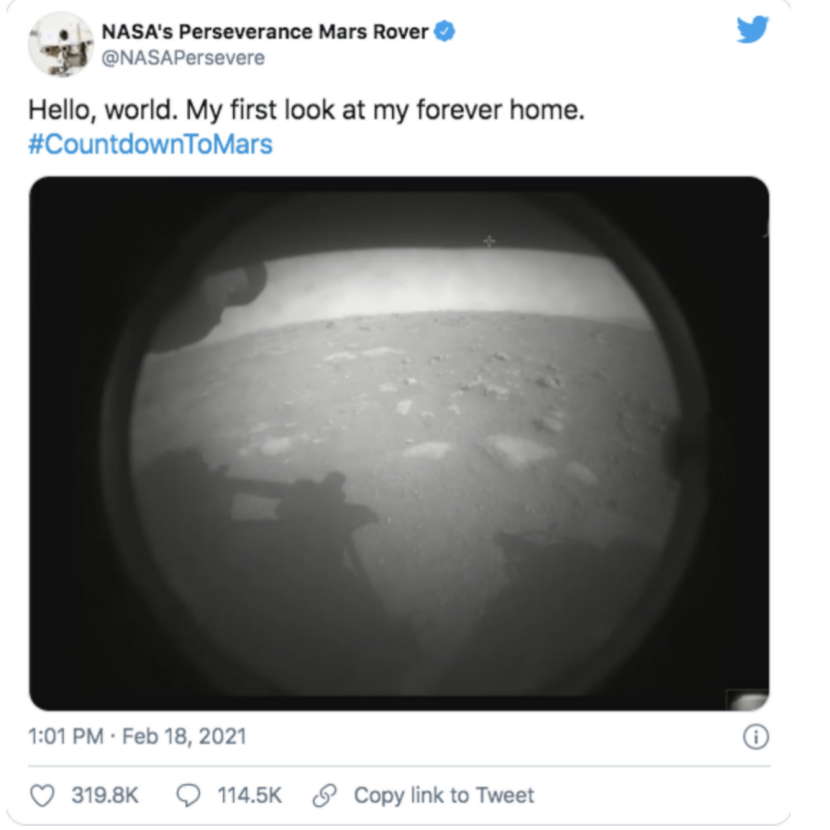The height and width of the screenshot is (830, 830).
Task: Click the chain link icon
Action: pyautogui.click(x=324, y=796)
